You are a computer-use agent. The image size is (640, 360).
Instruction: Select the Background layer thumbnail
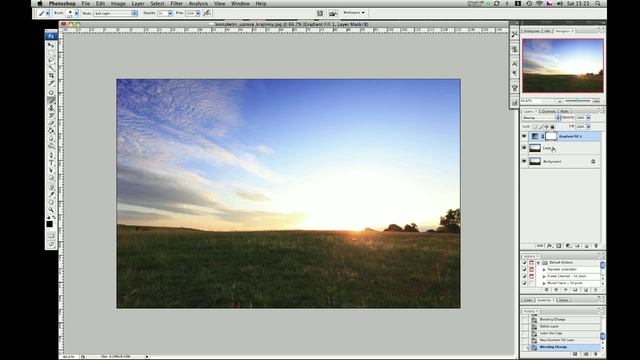(x=535, y=161)
